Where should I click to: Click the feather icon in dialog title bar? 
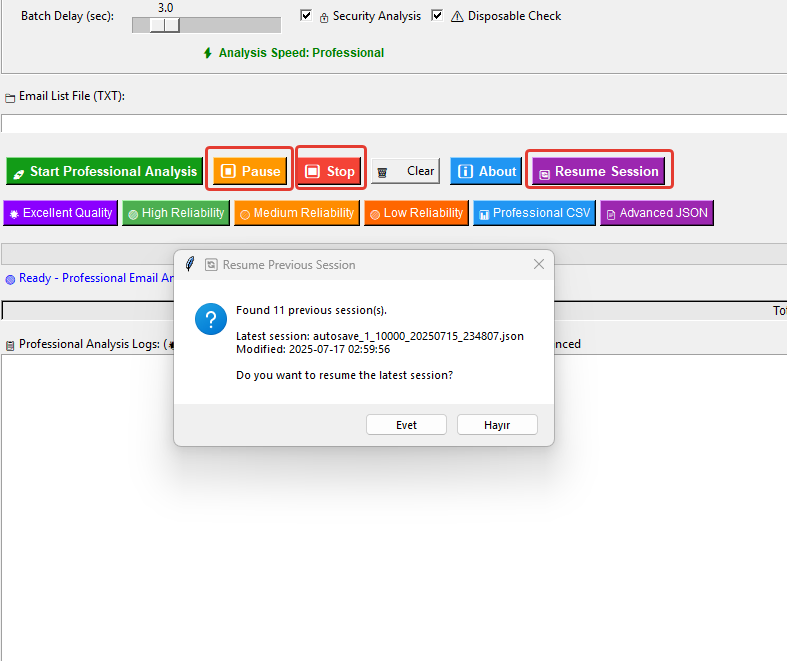(190, 265)
